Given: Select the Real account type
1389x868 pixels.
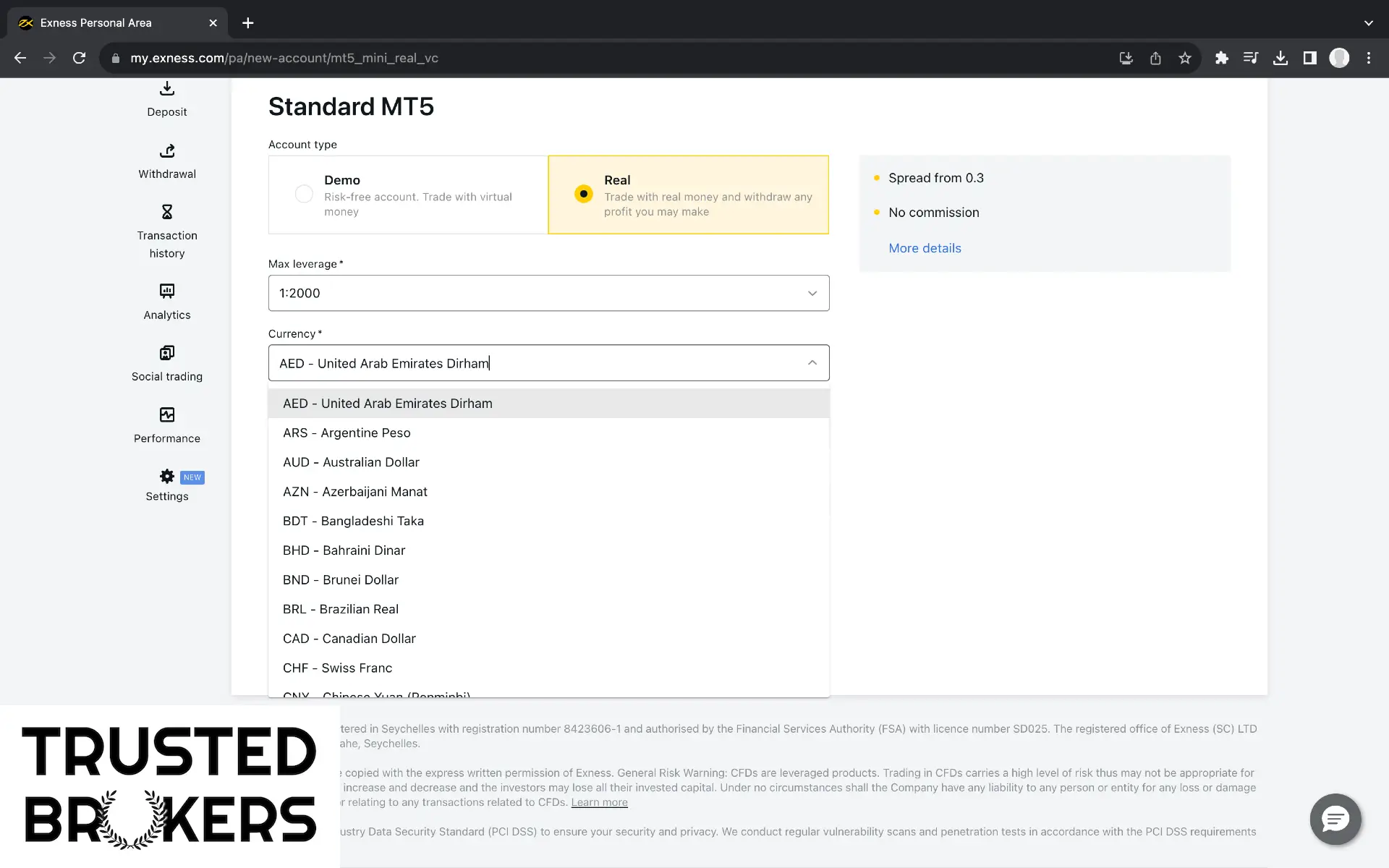Looking at the screenshot, I should [x=689, y=195].
